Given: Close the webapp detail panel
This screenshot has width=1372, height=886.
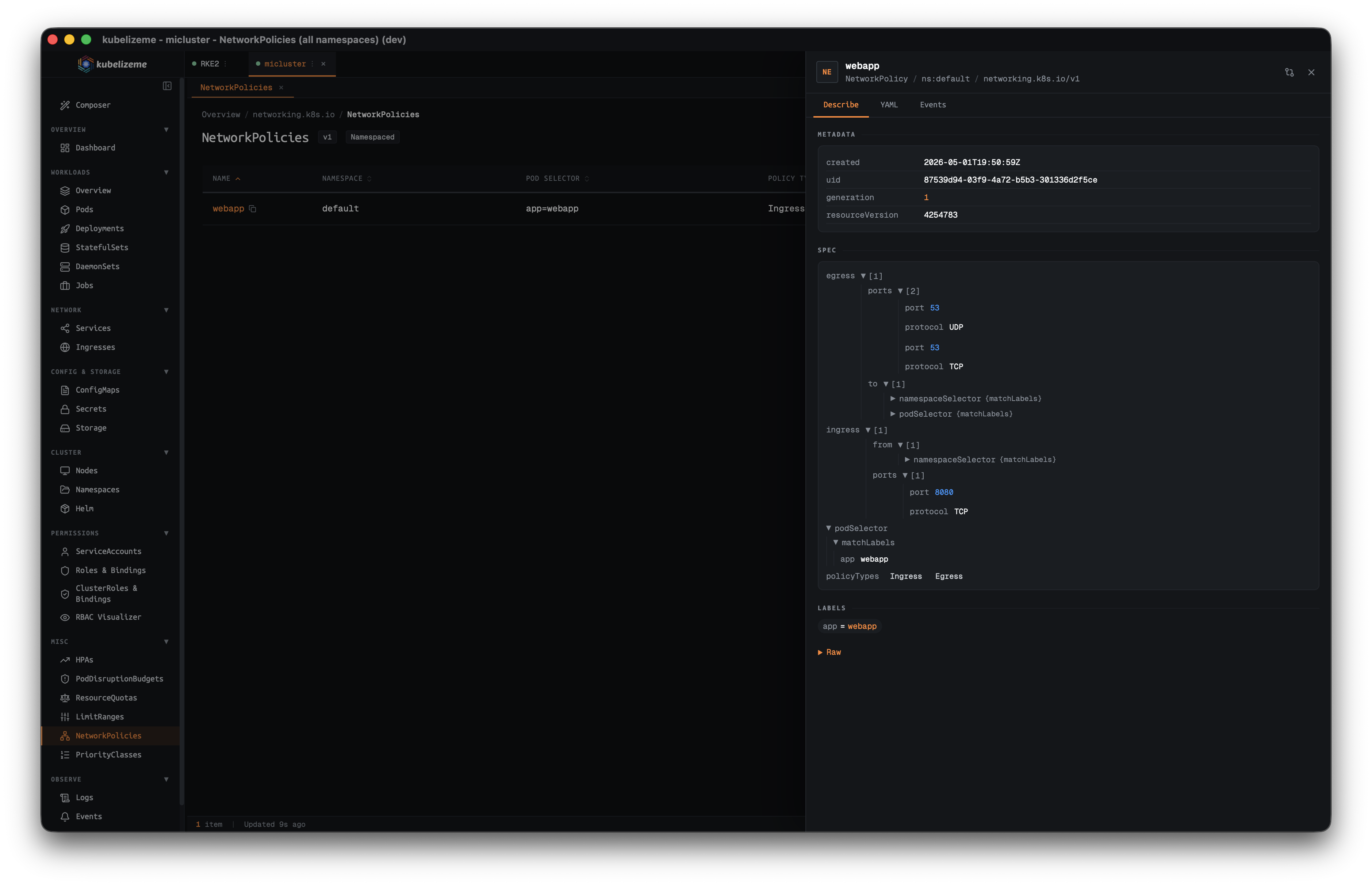Looking at the screenshot, I should point(1311,72).
